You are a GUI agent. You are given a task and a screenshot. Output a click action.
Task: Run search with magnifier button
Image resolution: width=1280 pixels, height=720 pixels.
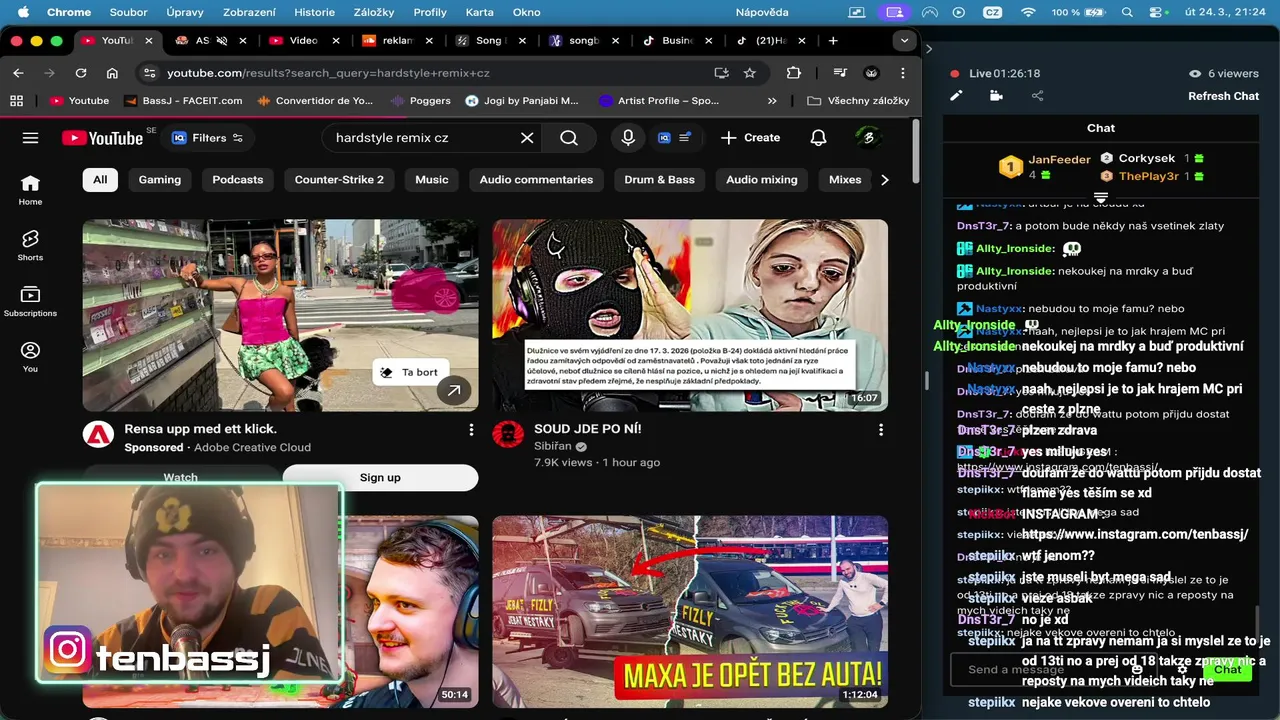569,138
